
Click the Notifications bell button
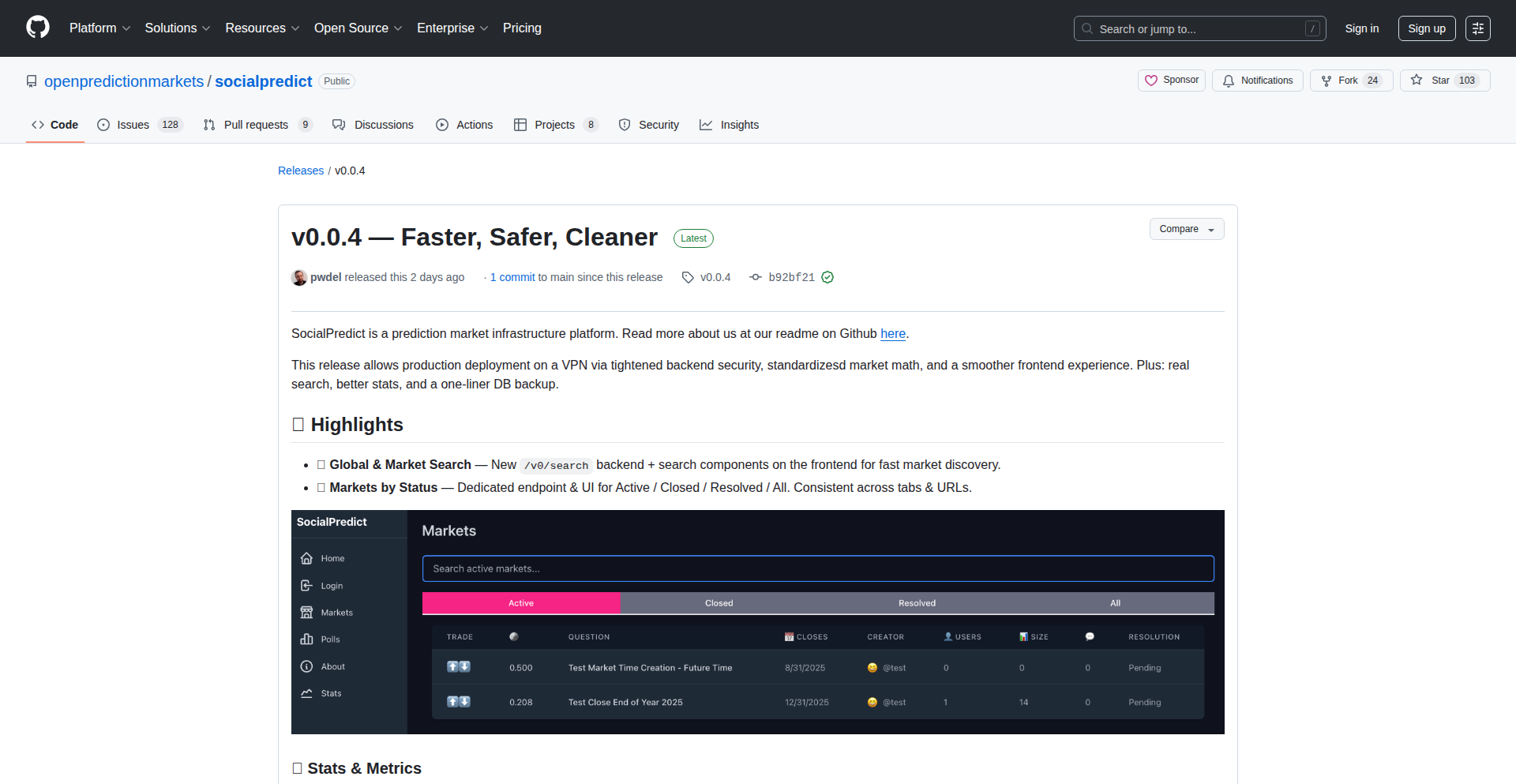(x=1257, y=81)
